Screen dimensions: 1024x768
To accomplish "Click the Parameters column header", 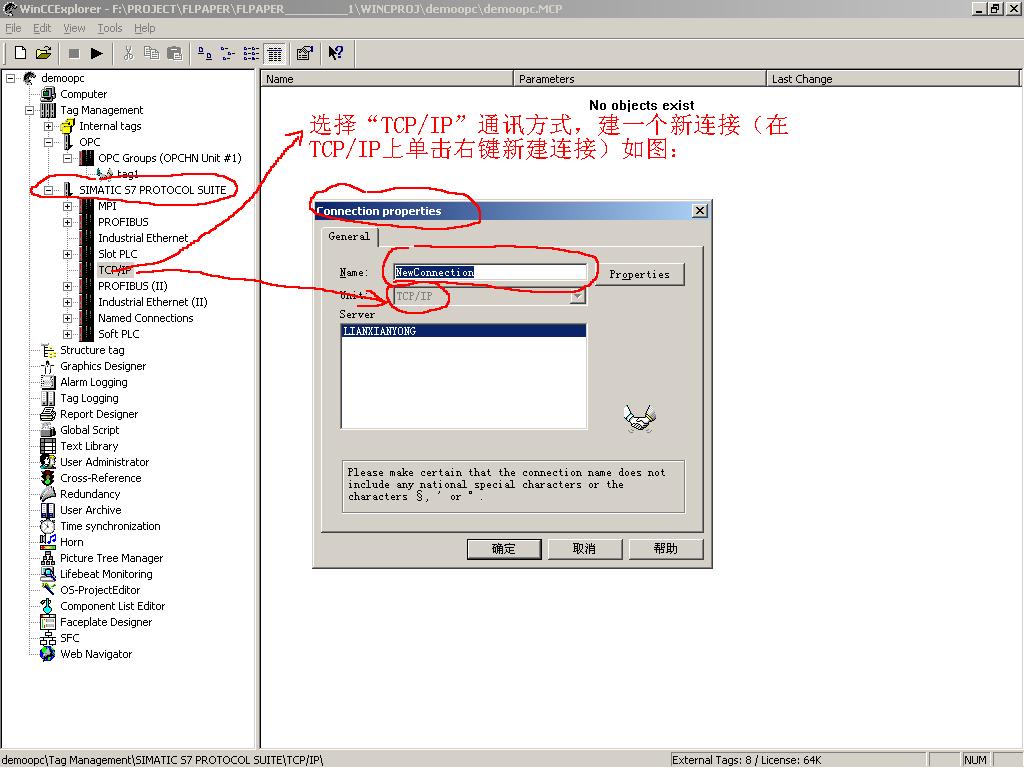I will [639, 79].
